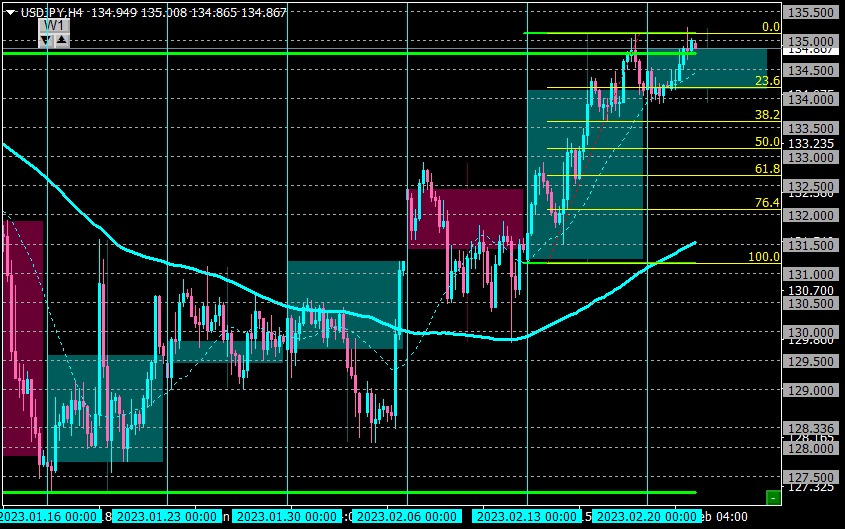The image size is (845, 529).
Task: Click the 2023.01.23 00:00 date marker
Action: pyautogui.click(x=167, y=517)
